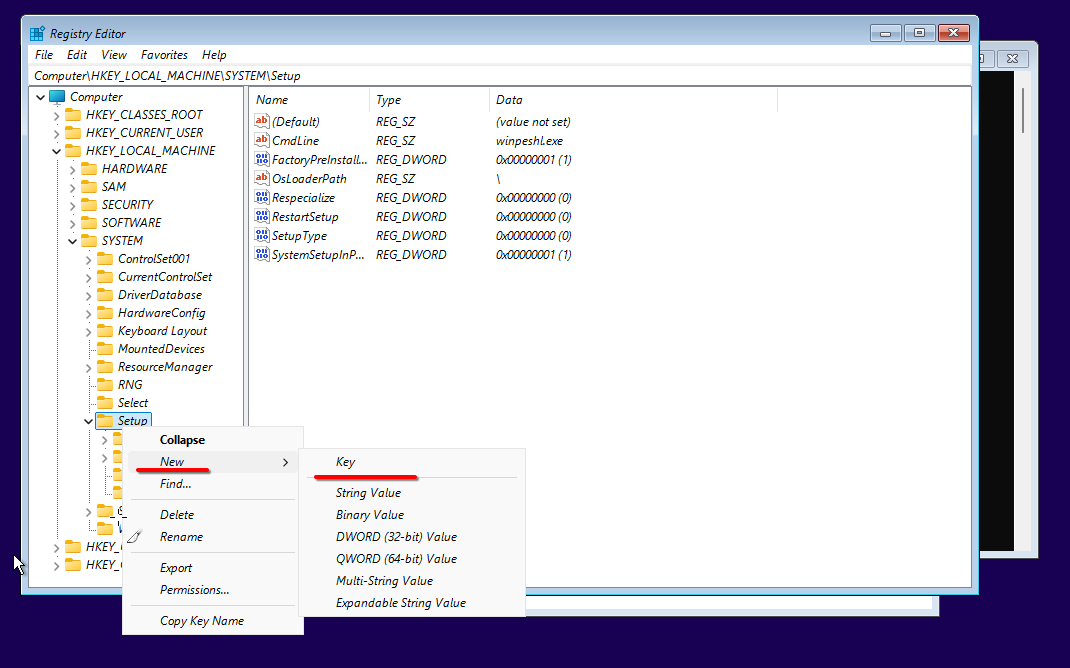
Task: Open the Help menu
Action: tap(214, 55)
